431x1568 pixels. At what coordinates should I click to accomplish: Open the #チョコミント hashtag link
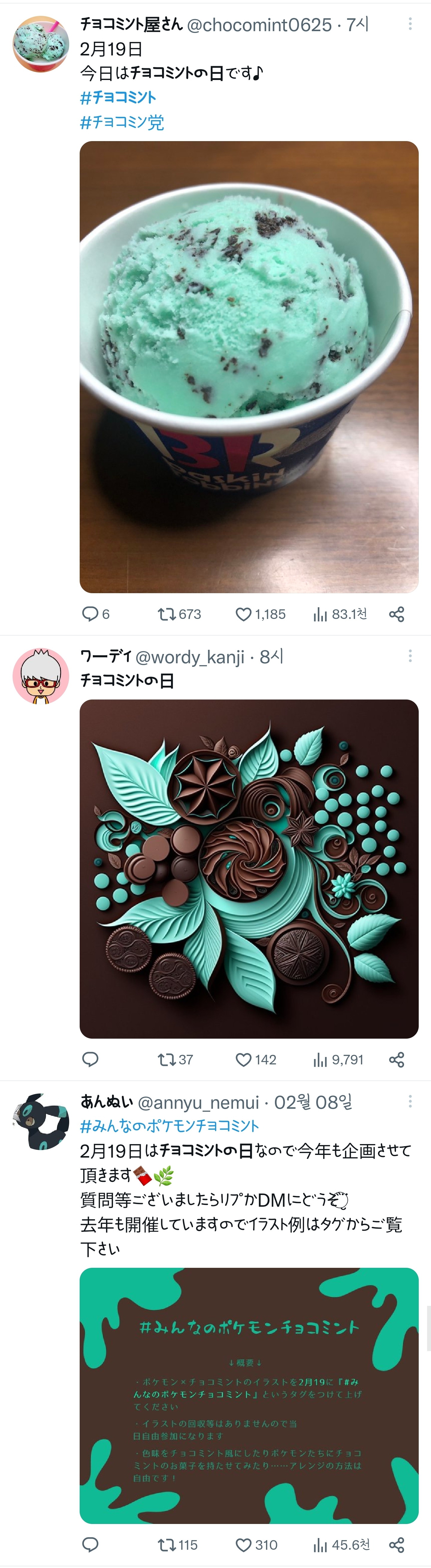coord(118,97)
